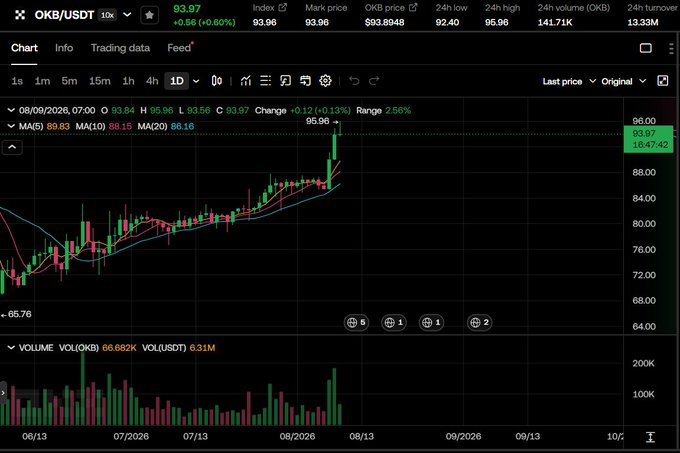Screen dimensions: 680x453
Task: Open the first news marker labeled 1
Action: coord(394,323)
